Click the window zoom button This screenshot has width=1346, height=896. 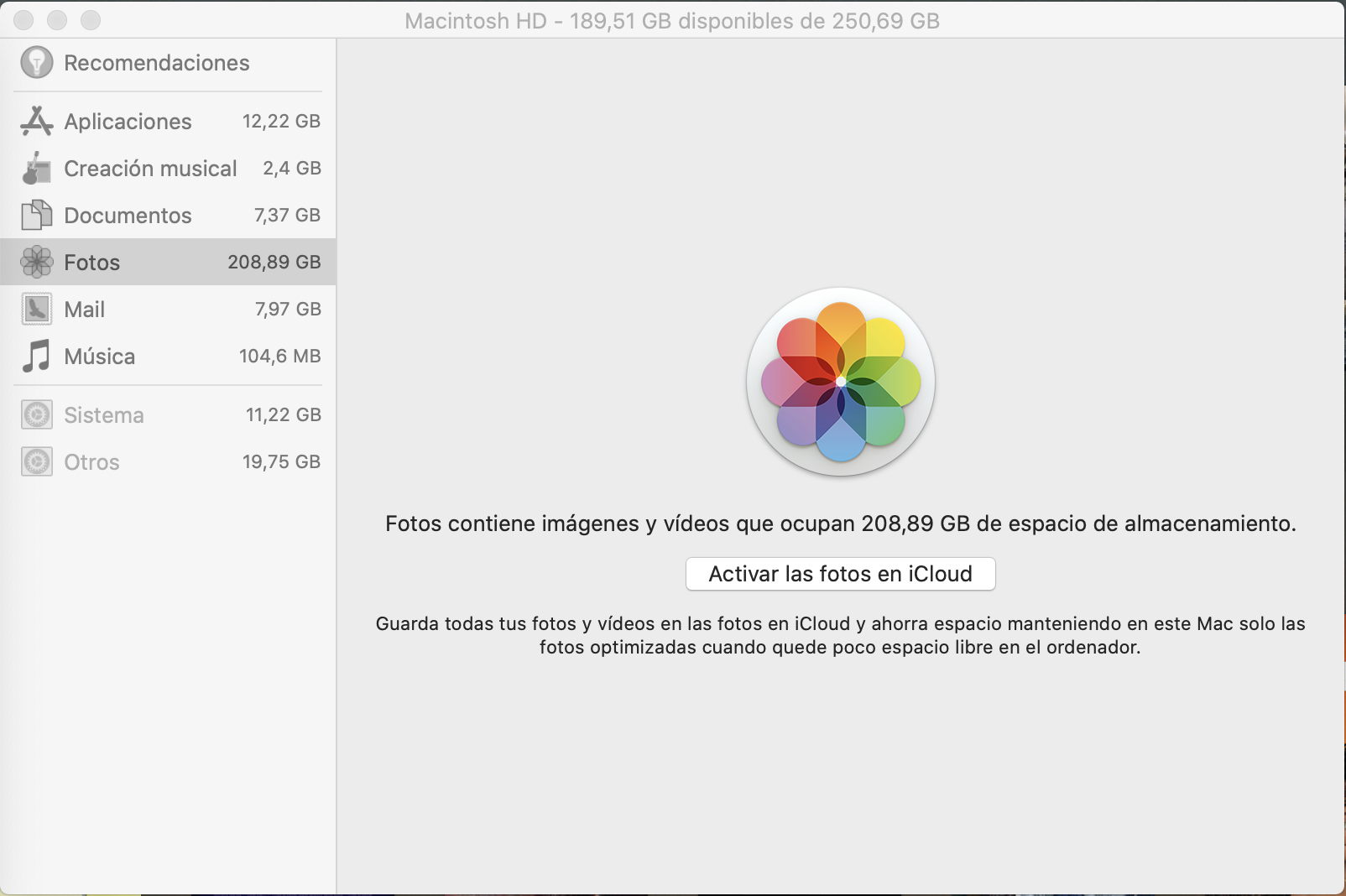(91, 19)
